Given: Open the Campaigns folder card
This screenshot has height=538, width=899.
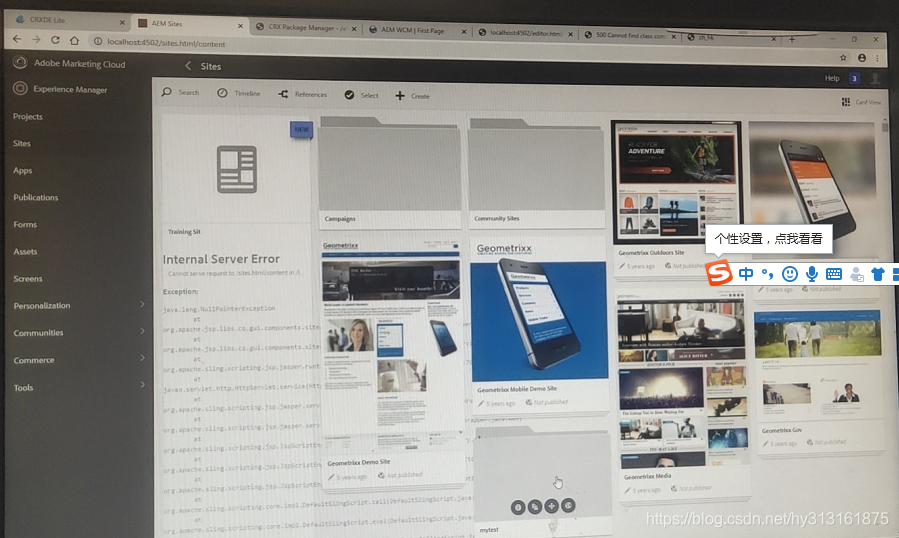Looking at the screenshot, I should [390, 173].
